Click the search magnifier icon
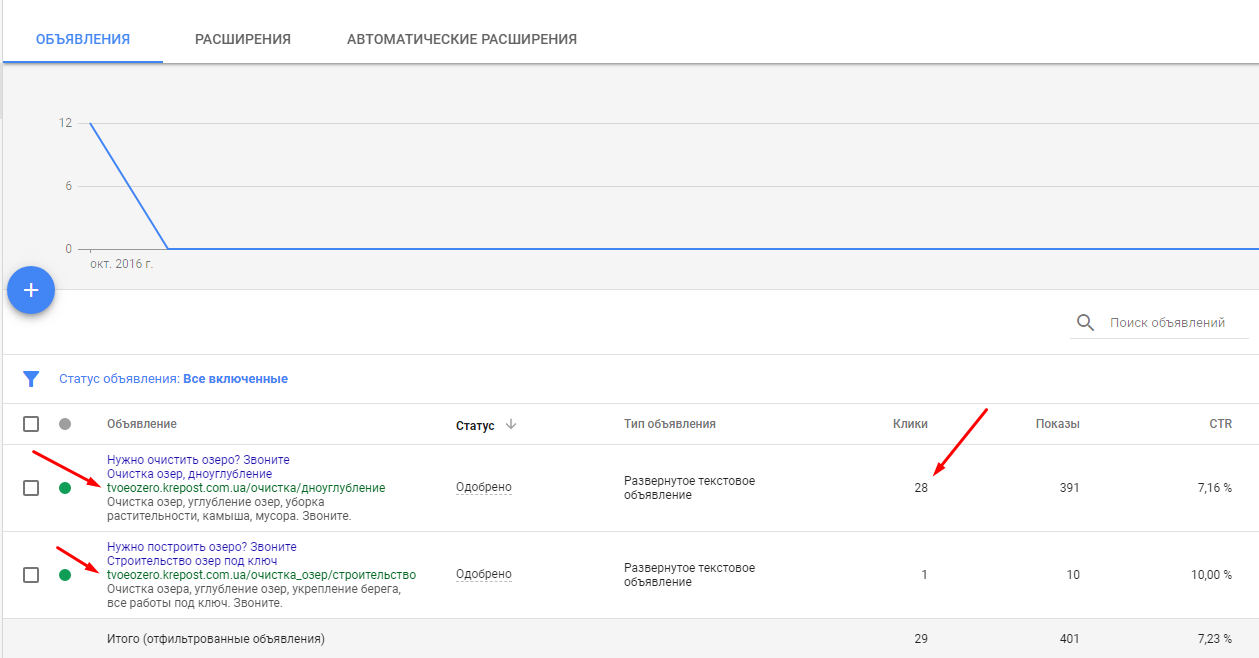 pyautogui.click(x=1085, y=322)
